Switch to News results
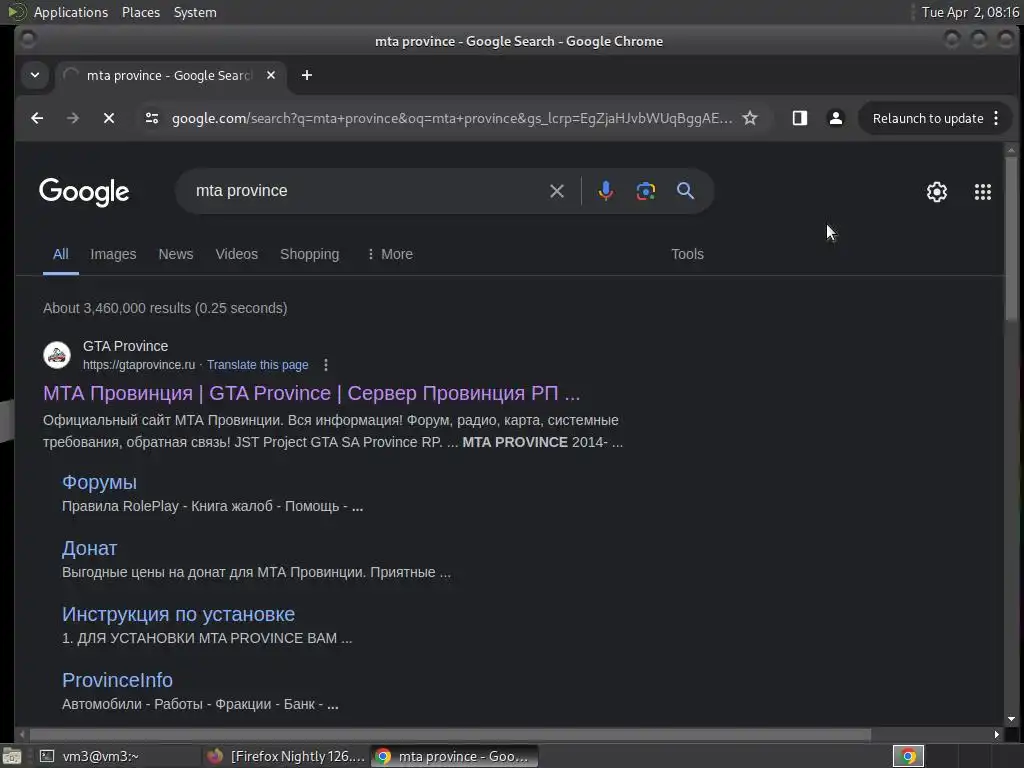The width and height of the screenshot is (1024, 768). pos(176,254)
